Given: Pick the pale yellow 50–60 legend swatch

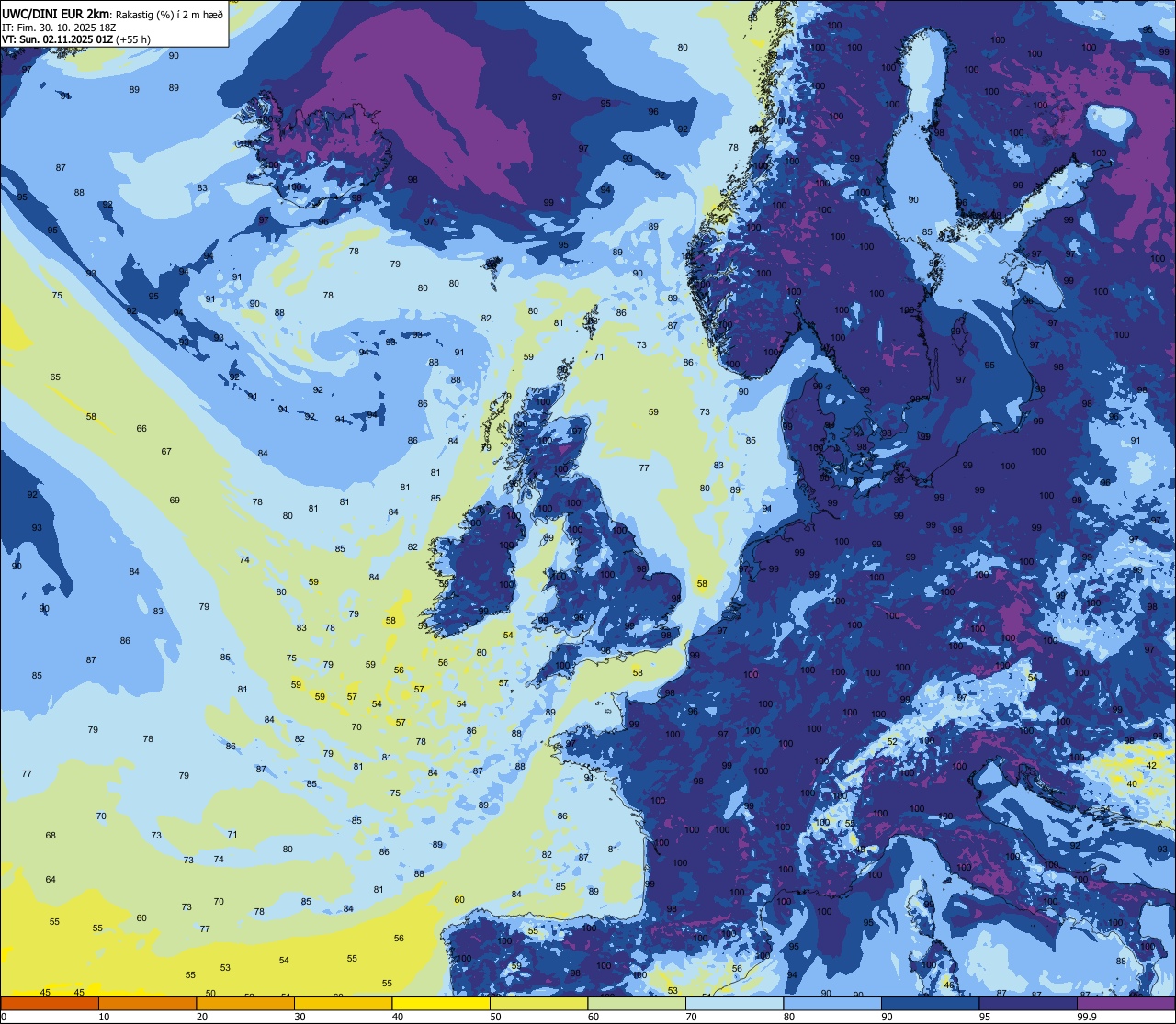Looking at the screenshot, I should 538,1003.
